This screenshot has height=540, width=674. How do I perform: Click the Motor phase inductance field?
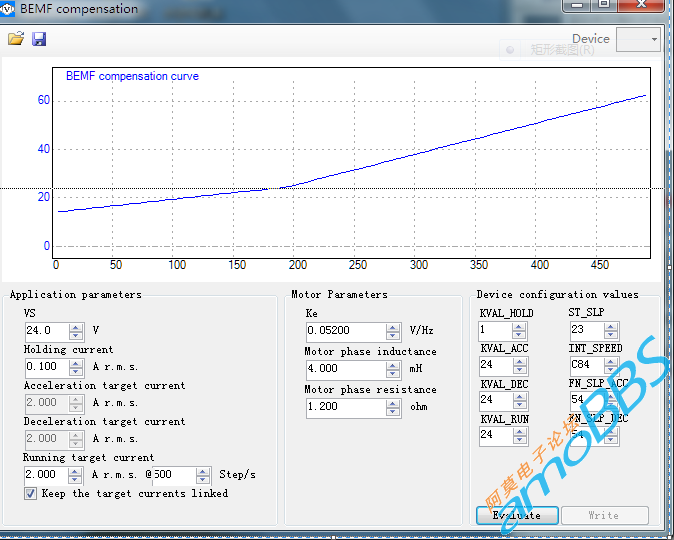[346, 368]
